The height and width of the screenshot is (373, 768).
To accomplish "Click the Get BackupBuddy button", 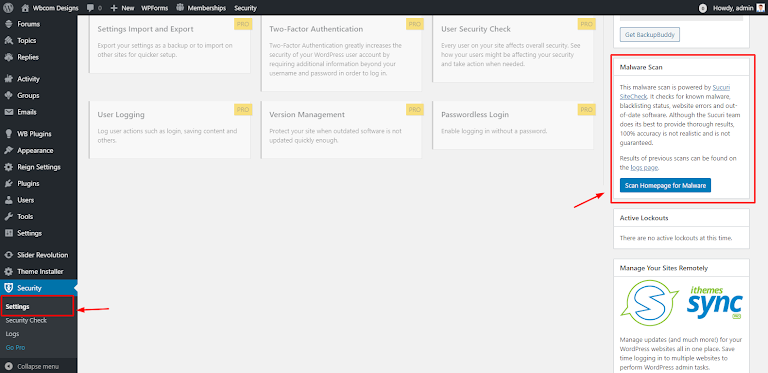I will [650, 35].
